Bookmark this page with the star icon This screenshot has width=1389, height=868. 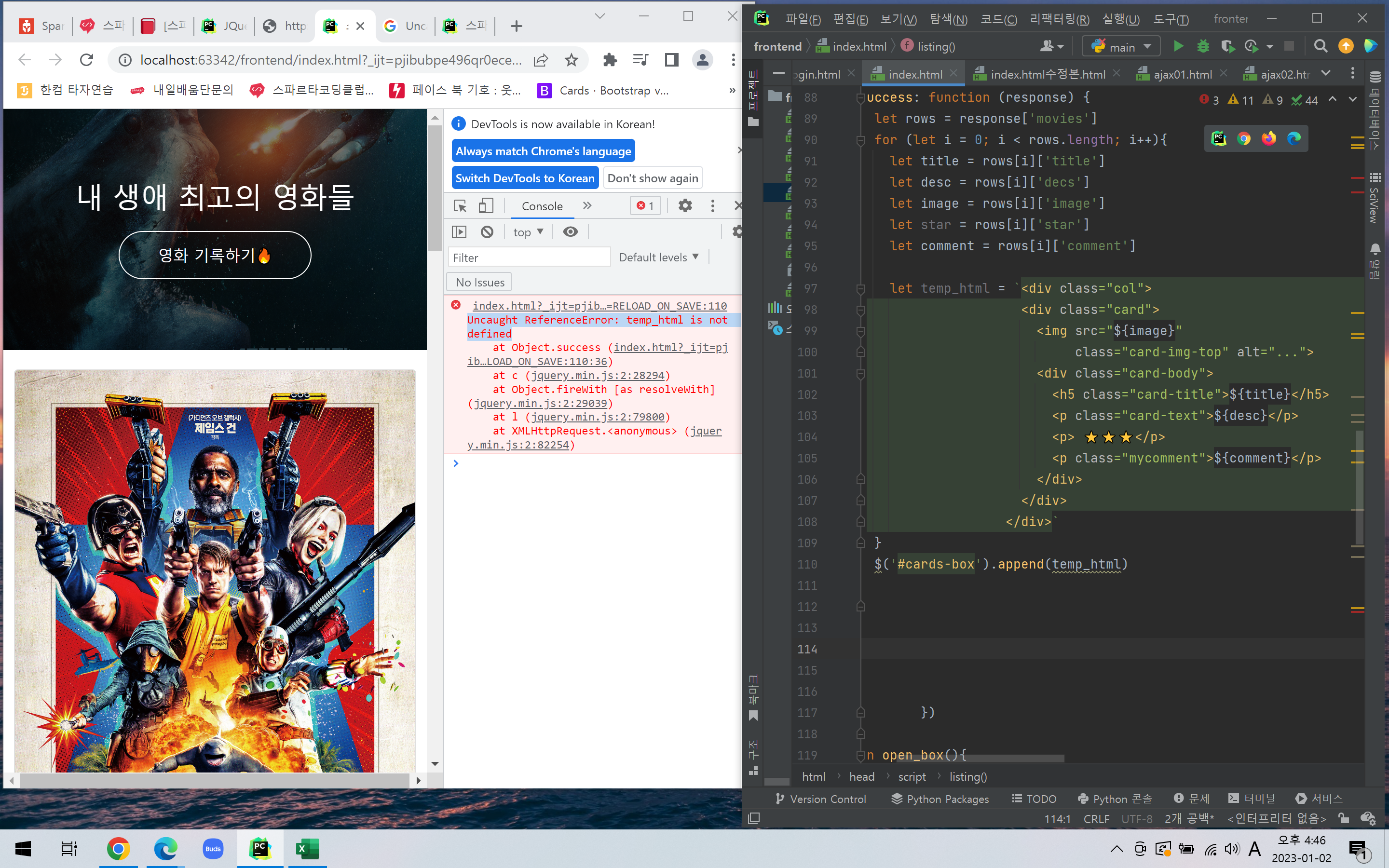point(571,60)
